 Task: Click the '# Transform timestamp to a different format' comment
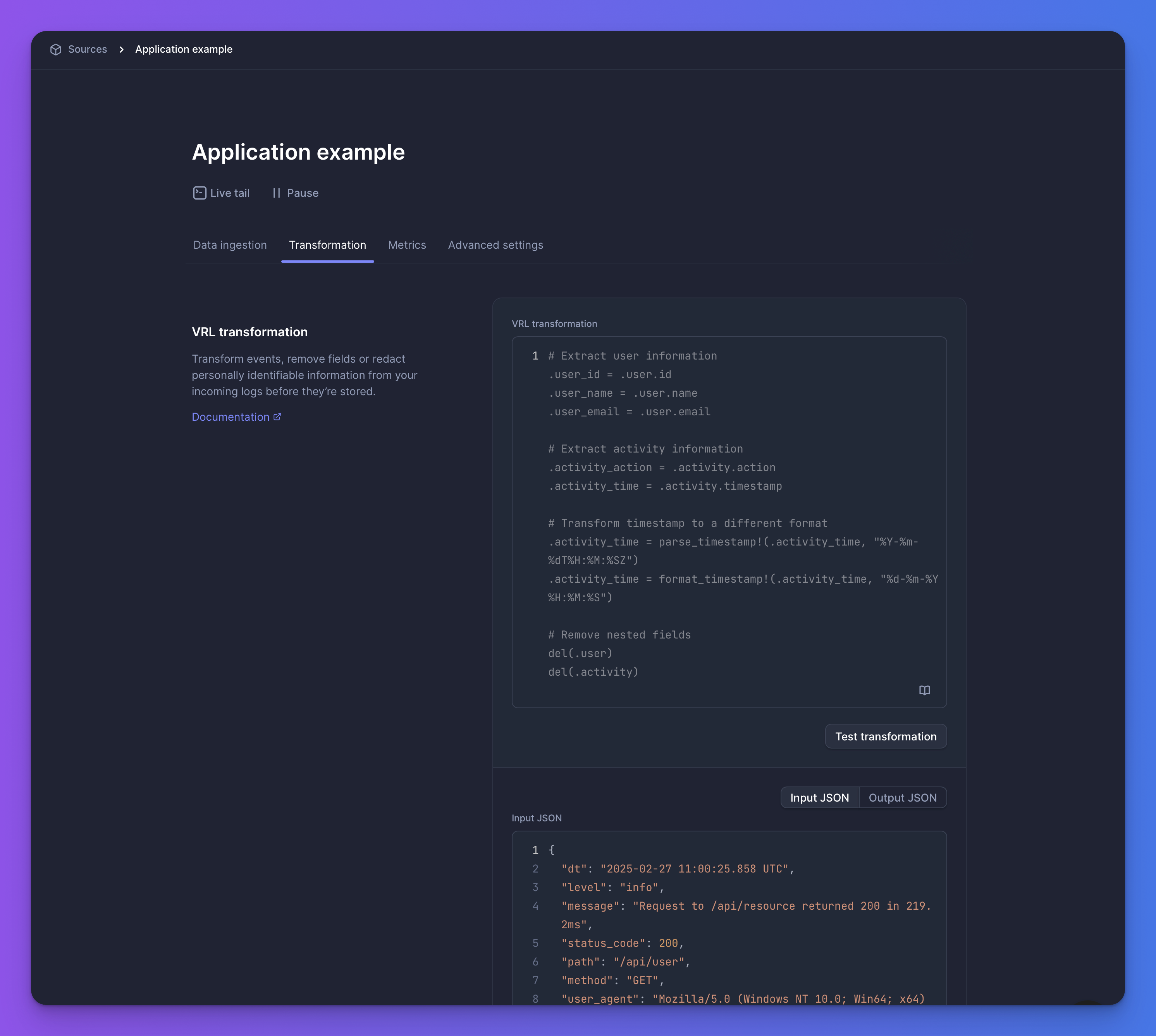[688, 523]
